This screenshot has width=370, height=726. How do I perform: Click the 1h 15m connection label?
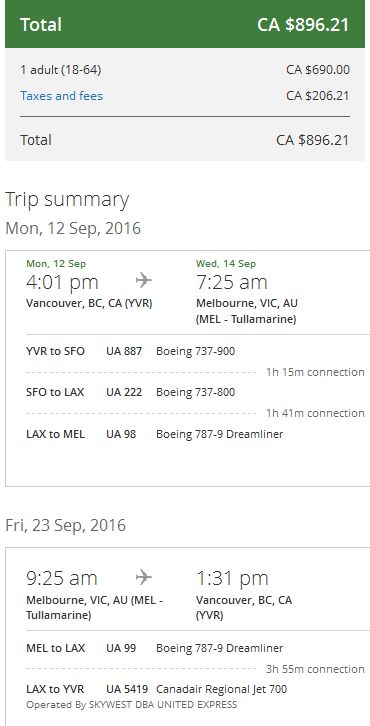[315, 372]
